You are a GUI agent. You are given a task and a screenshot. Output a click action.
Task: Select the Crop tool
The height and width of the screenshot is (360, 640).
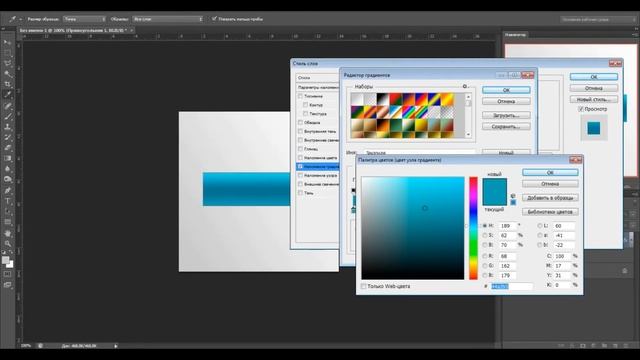click(x=7, y=84)
